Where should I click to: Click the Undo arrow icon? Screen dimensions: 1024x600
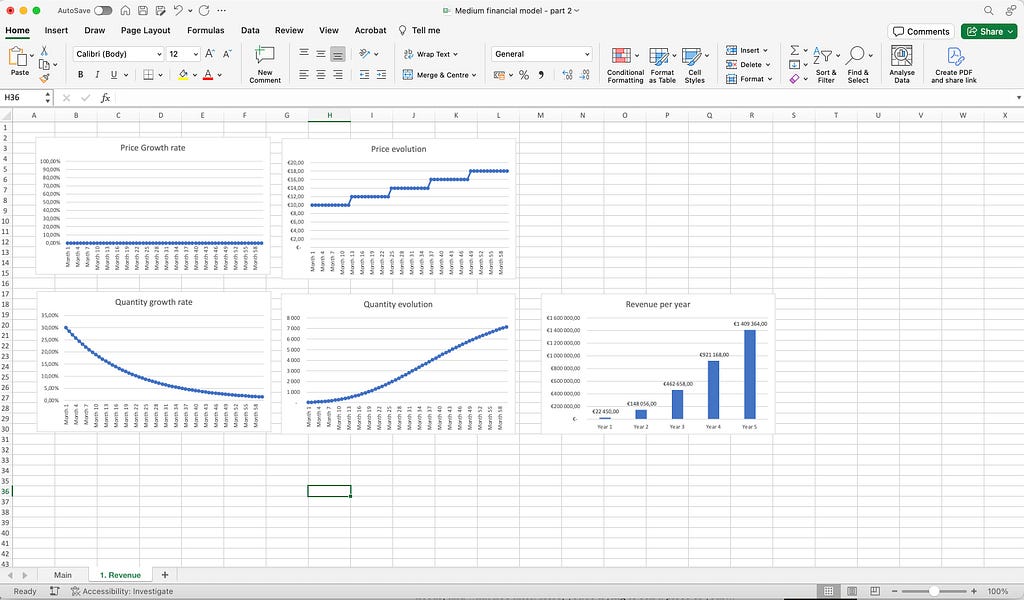178,10
